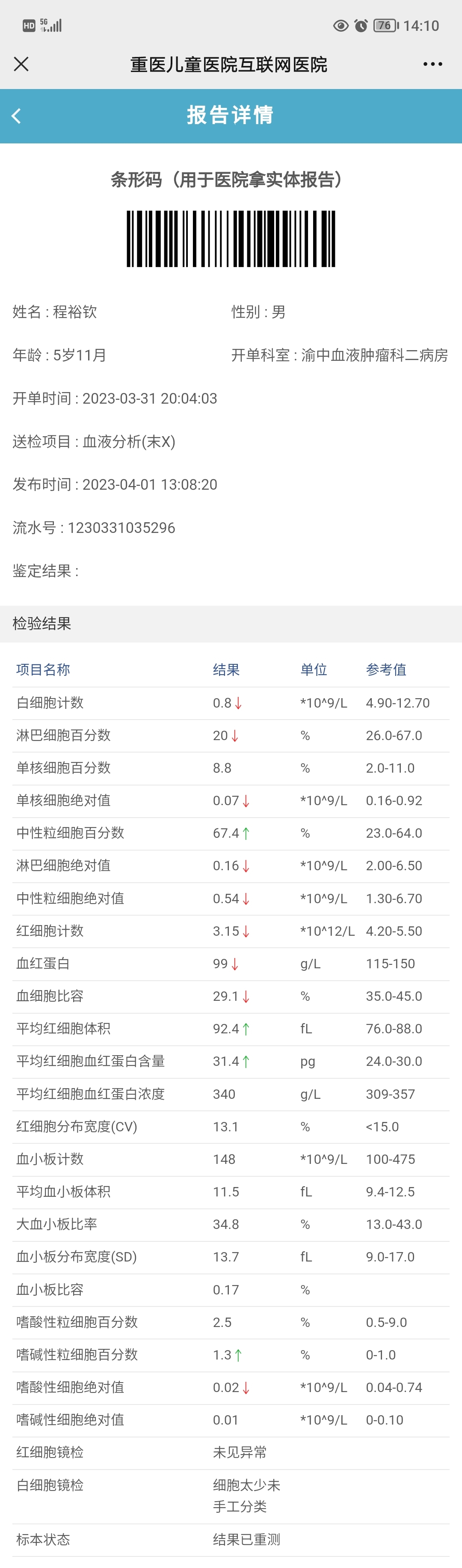Tap the down arrow beside 0.02
The width and height of the screenshot is (462, 1568).
246,1388
